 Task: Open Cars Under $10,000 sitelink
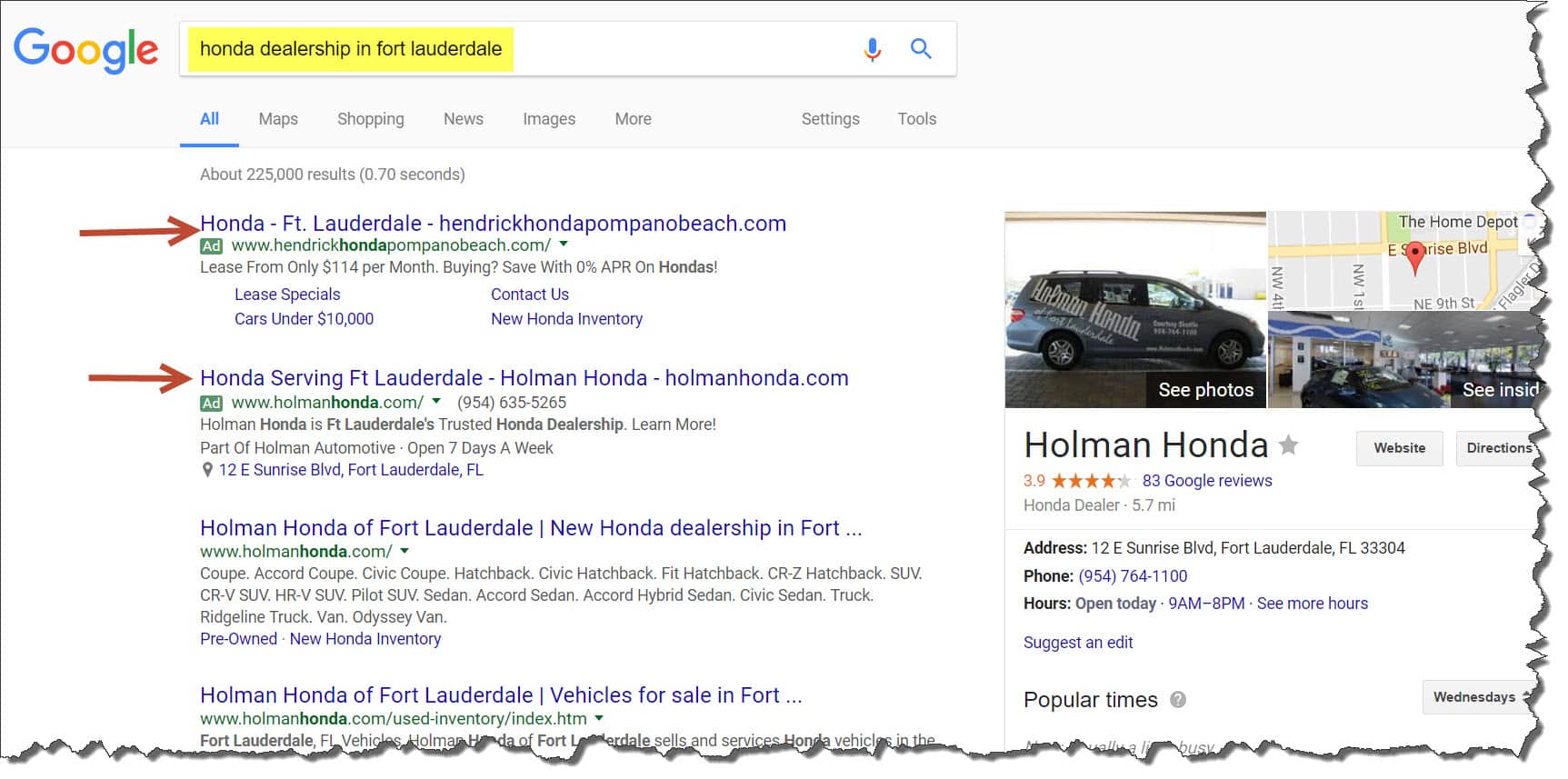tap(304, 319)
